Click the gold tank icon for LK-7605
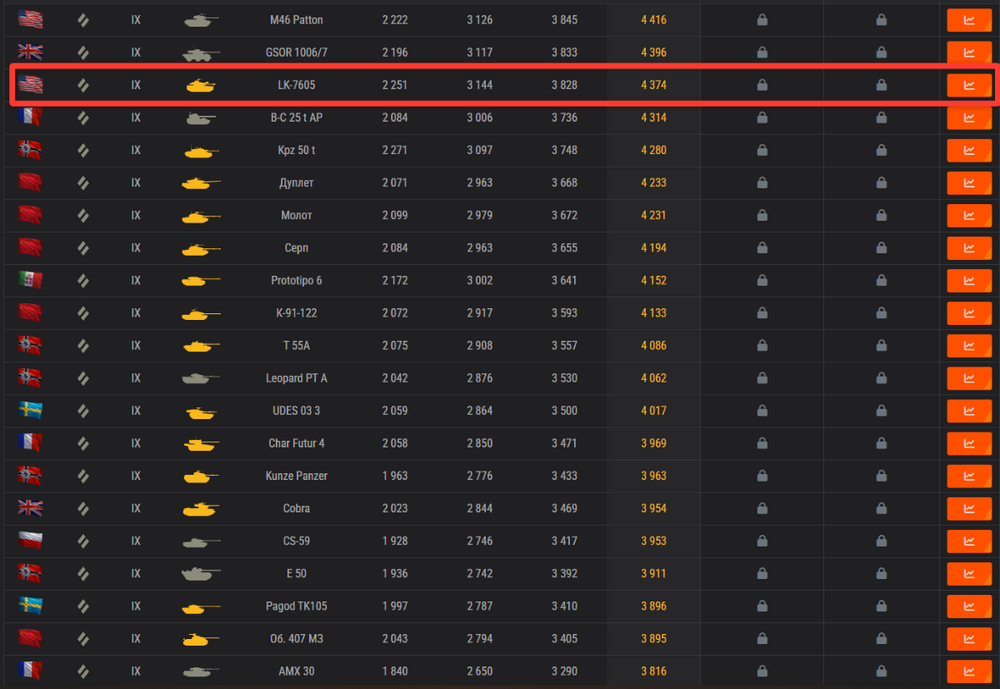 201,85
